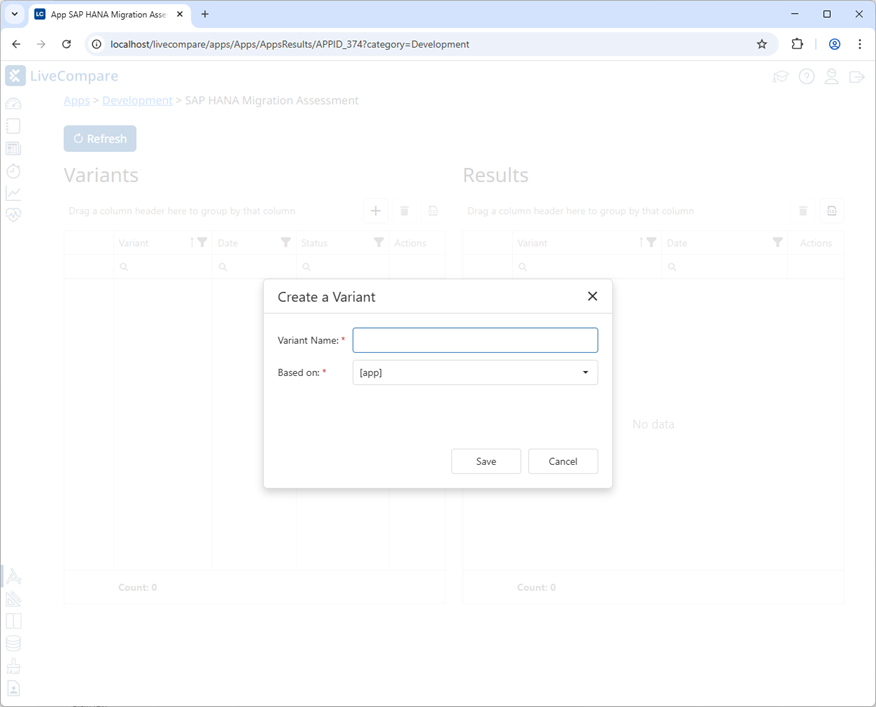Type in the Variant Name field
This screenshot has width=876, height=707.
click(x=475, y=340)
